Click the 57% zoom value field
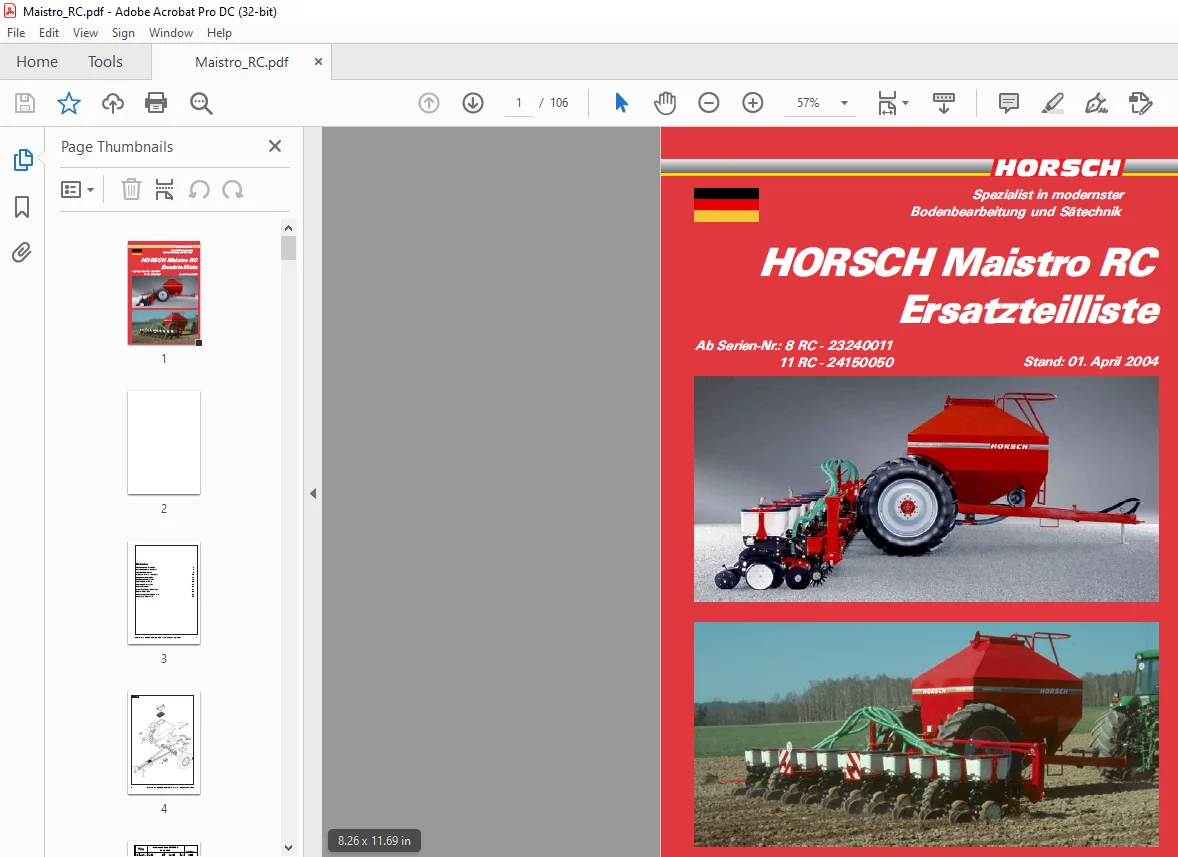 tap(808, 103)
